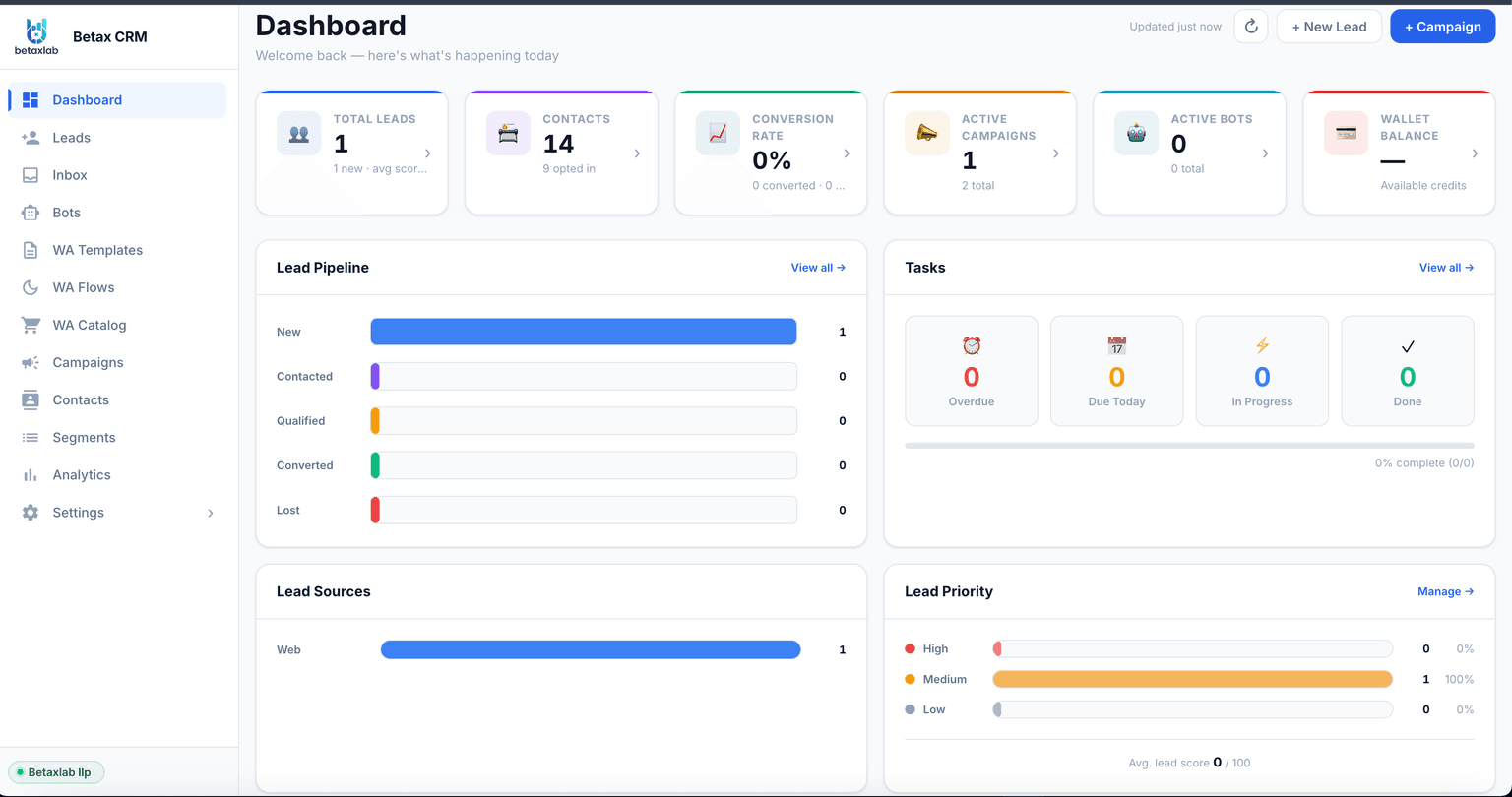Click the Active Campaigns megaphone icon
This screenshot has width=1512, height=797.
(x=927, y=133)
